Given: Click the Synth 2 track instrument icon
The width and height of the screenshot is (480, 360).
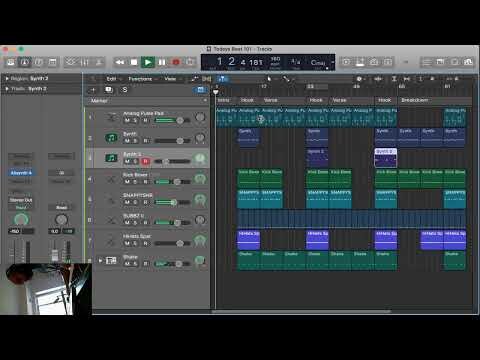Looking at the screenshot, I should (x=111, y=158).
